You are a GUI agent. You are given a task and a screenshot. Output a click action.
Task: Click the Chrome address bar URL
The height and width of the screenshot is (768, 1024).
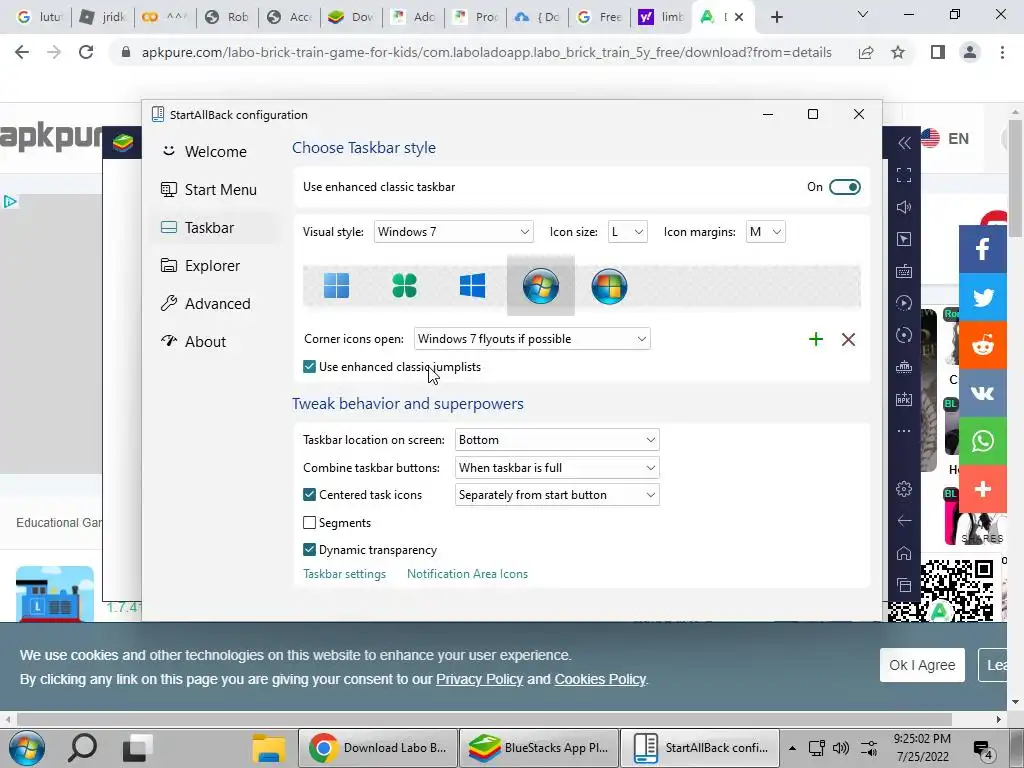[x=487, y=52]
